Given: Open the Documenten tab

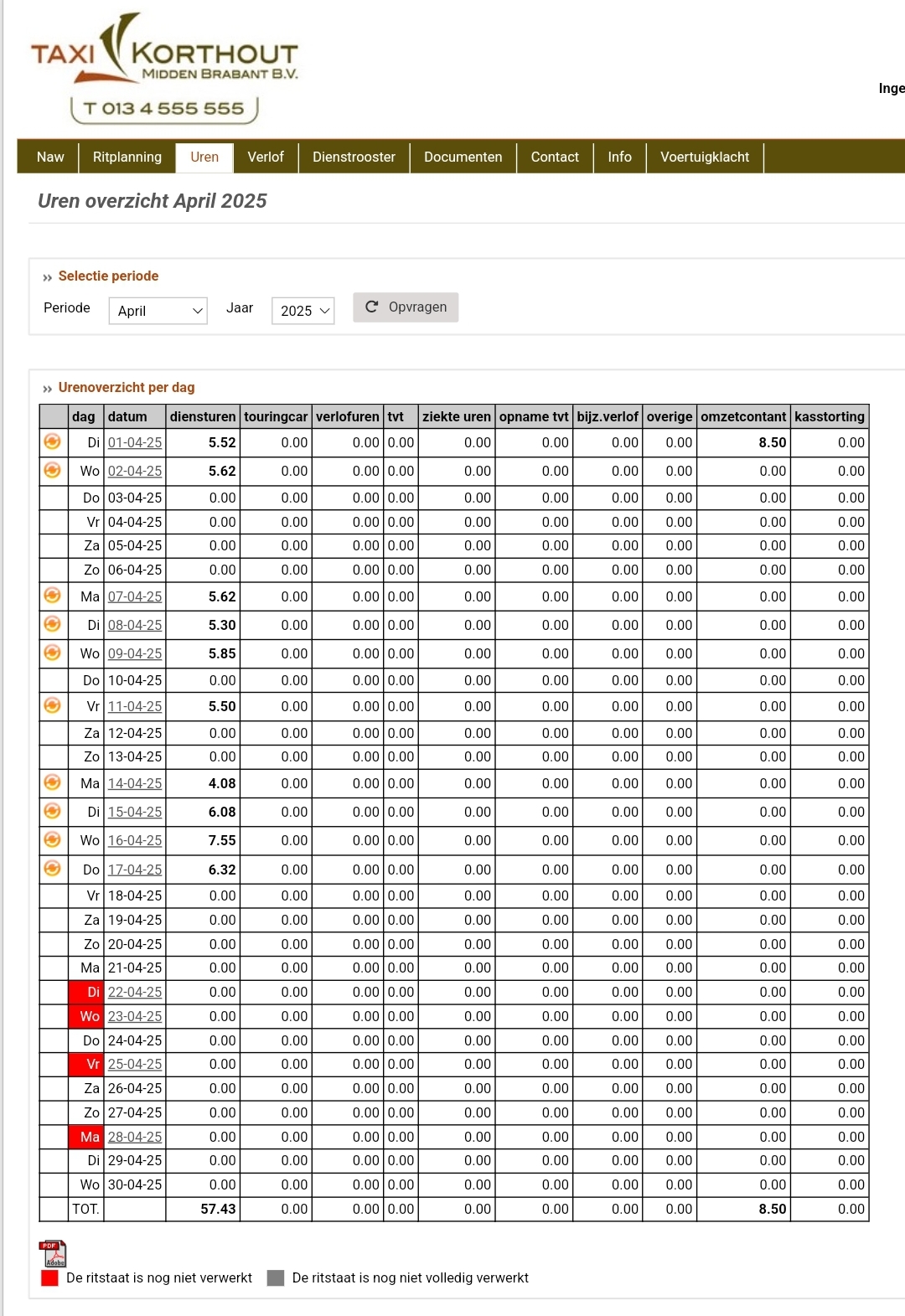Looking at the screenshot, I should tap(463, 157).
